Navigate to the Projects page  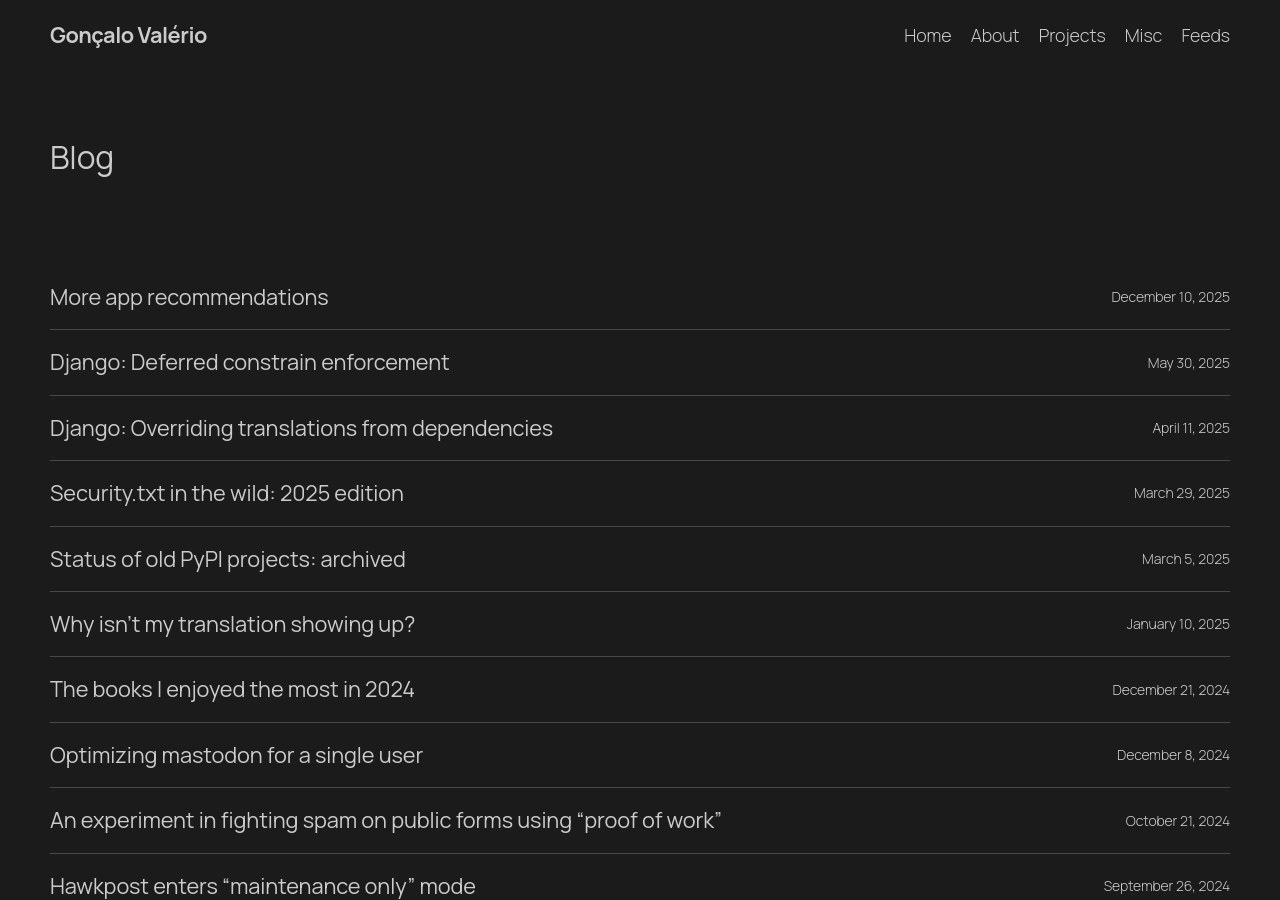click(1071, 36)
